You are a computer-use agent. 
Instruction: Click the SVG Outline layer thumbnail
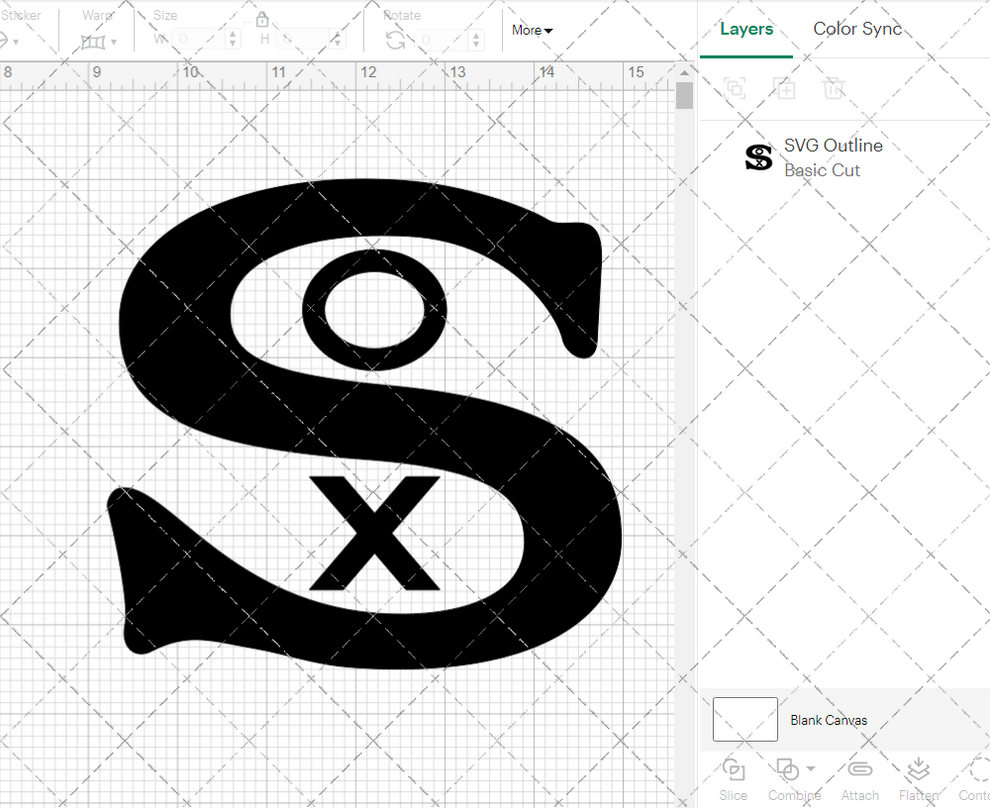coord(757,157)
